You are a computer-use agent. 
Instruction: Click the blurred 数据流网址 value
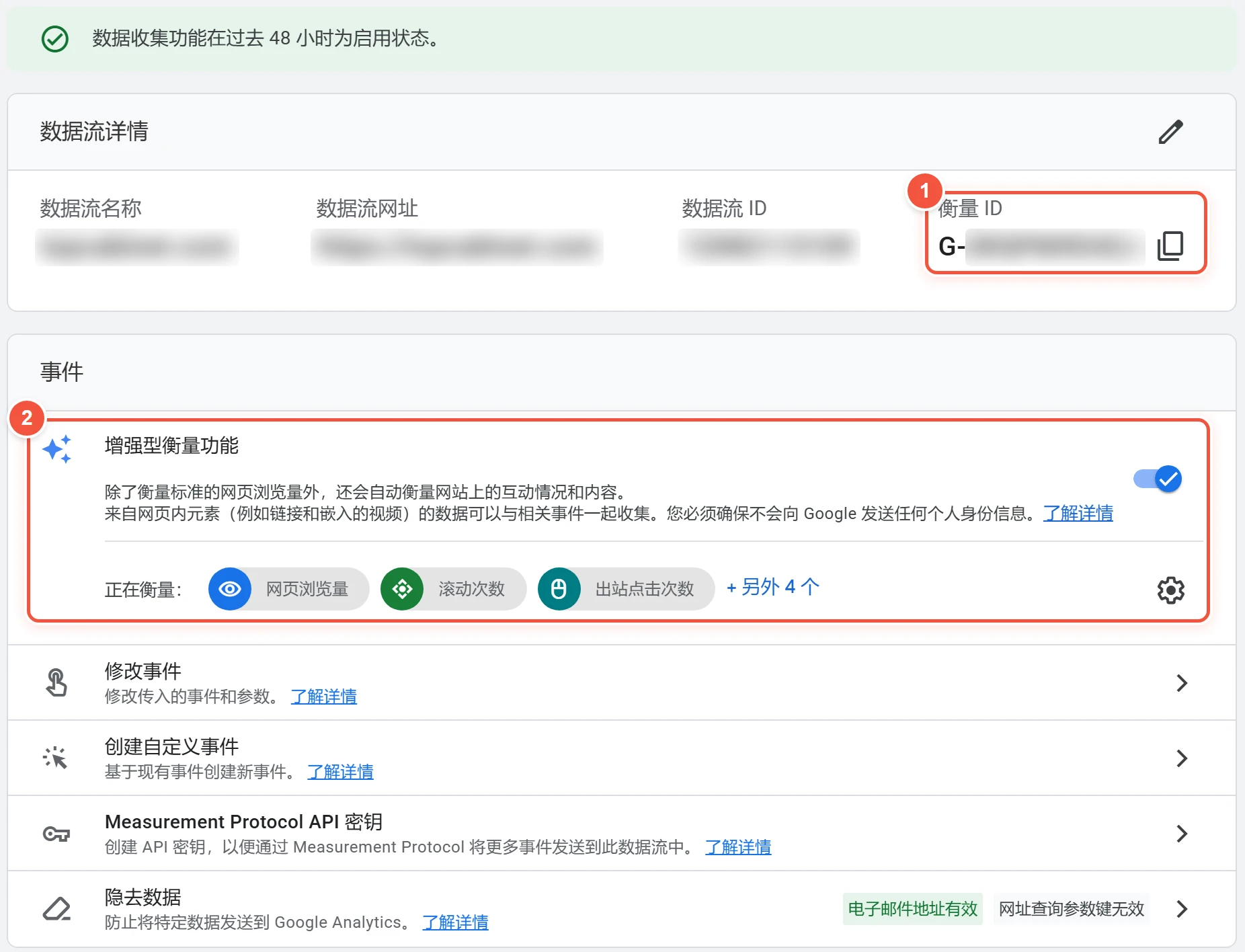(457, 247)
